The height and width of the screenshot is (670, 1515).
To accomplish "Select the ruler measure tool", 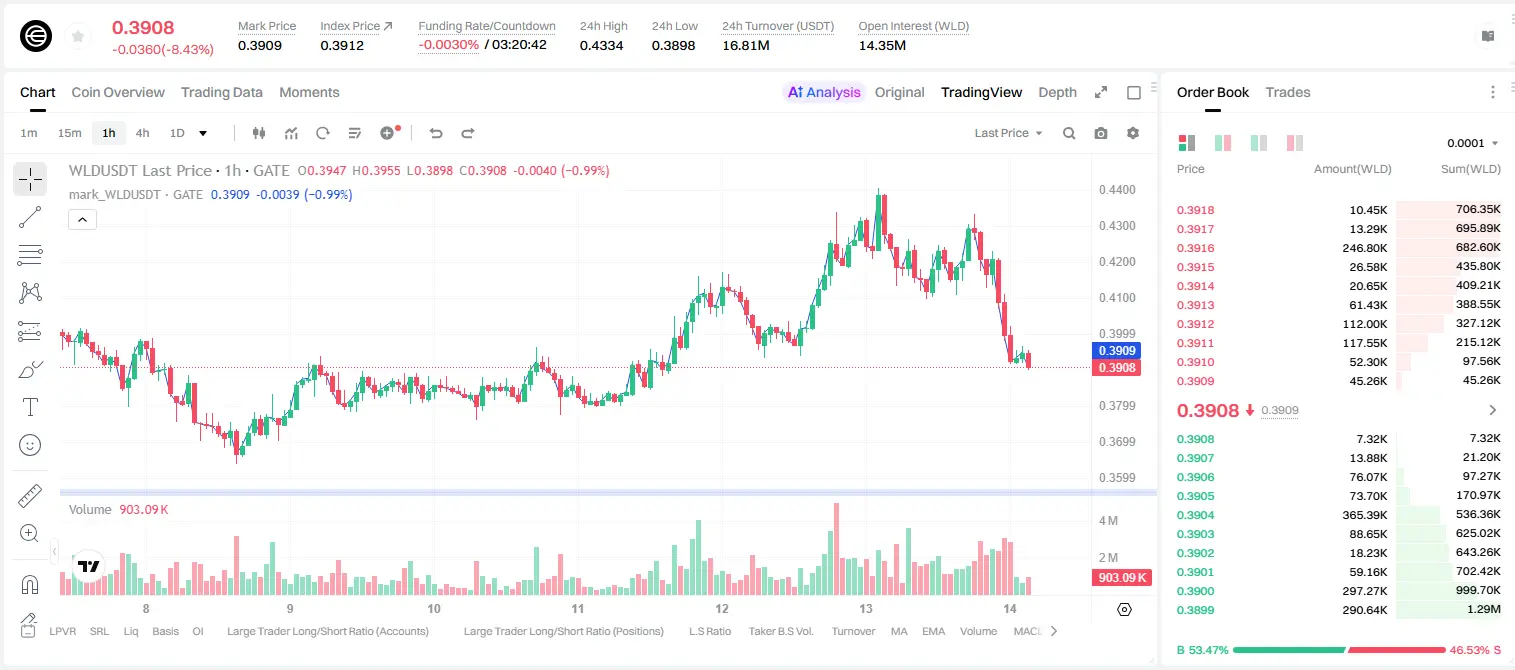I will click(30, 496).
